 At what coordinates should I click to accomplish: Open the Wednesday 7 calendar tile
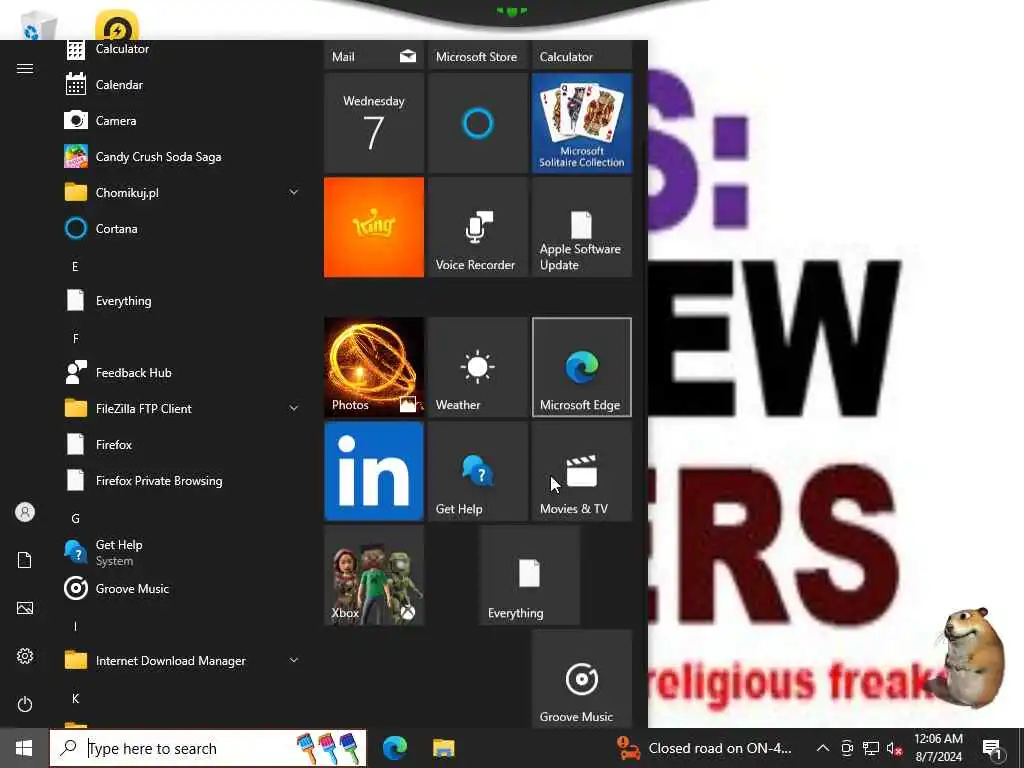pos(374,123)
